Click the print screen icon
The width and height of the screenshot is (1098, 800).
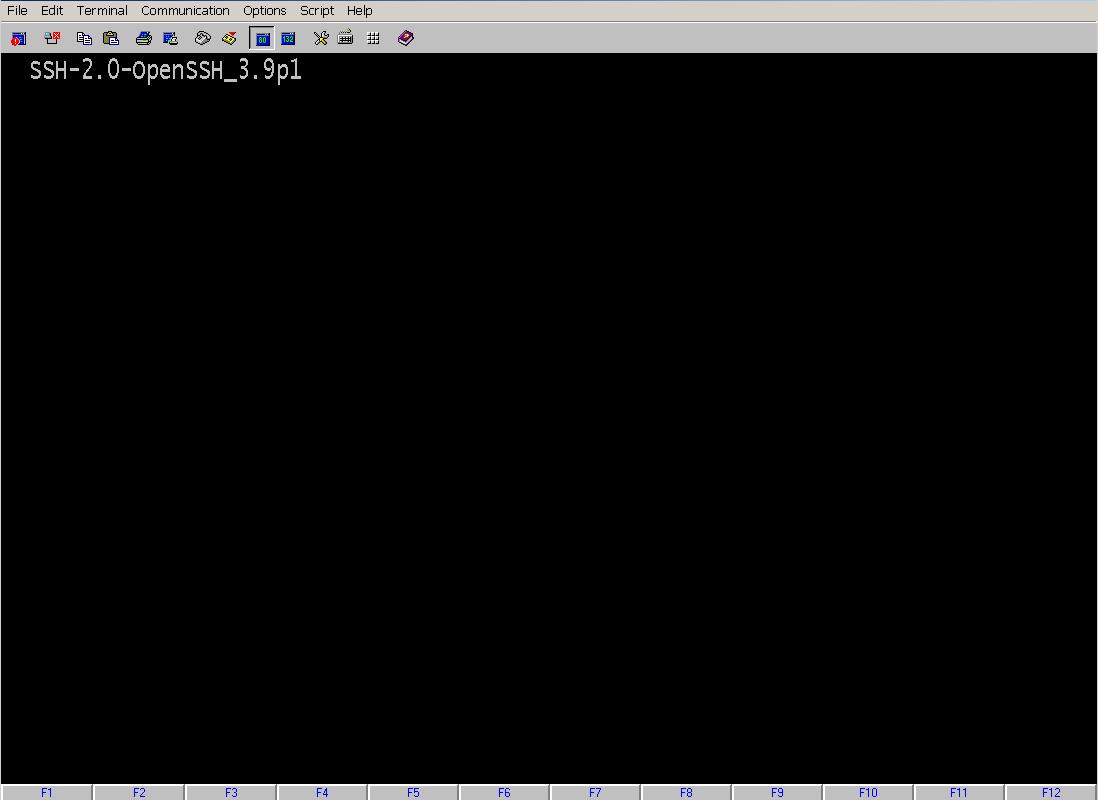pos(170,39)
